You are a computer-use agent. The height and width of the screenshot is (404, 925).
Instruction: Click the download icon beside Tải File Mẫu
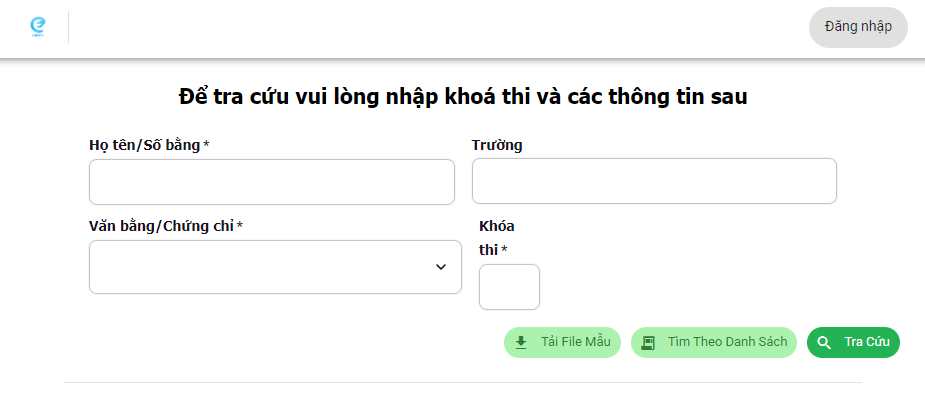(521, 342)
